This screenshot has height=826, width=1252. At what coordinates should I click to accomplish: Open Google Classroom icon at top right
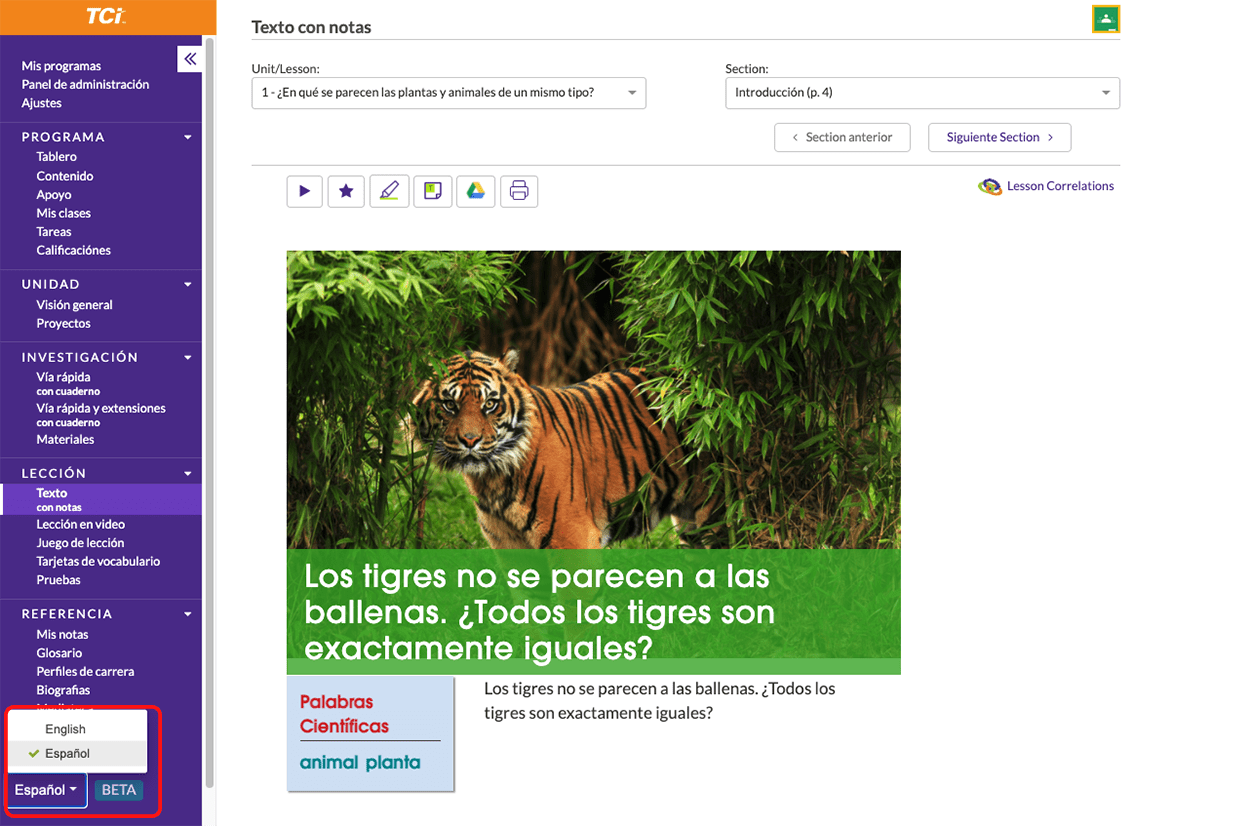click(x=1105, y=19)
